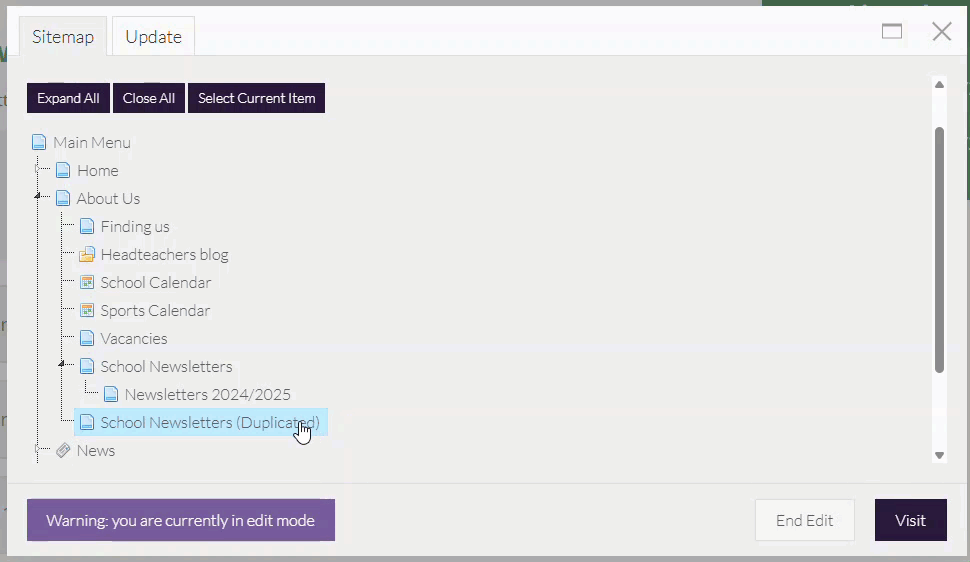Select School Newsletters (Duplicated) in tree
The width and height of the screenshot is (970, 562).
pyautogui.click(x=209, y=423)
